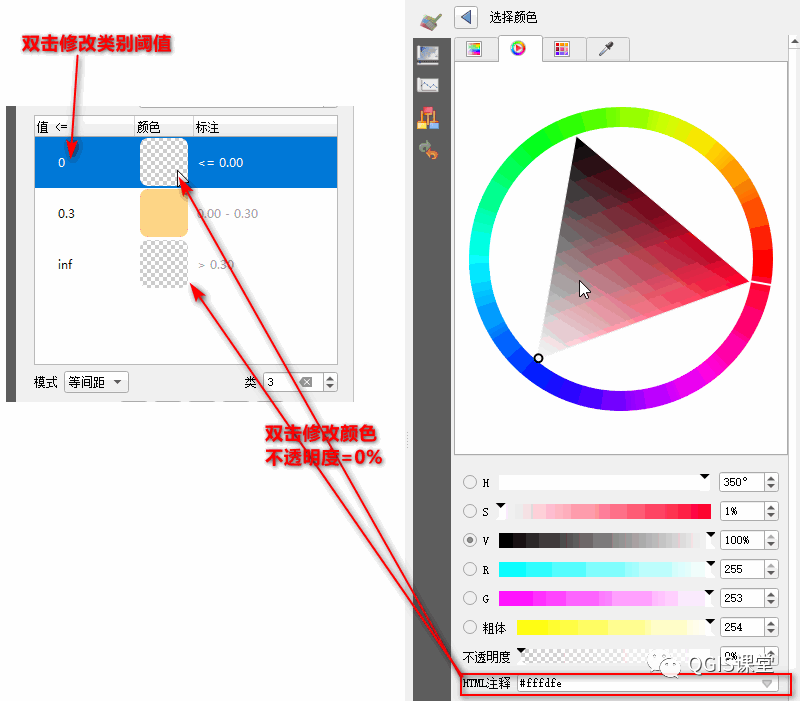Click the 不透明度 opacity slider
This screenshot has width=800, height=701.
pyautogui.click(x=614, y=656)
